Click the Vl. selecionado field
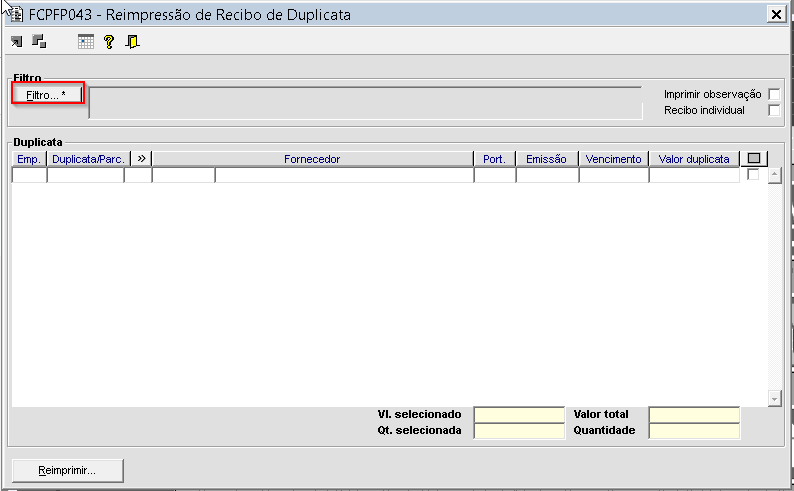The height and width of the screenshot is (491, 794). (519, 415)
